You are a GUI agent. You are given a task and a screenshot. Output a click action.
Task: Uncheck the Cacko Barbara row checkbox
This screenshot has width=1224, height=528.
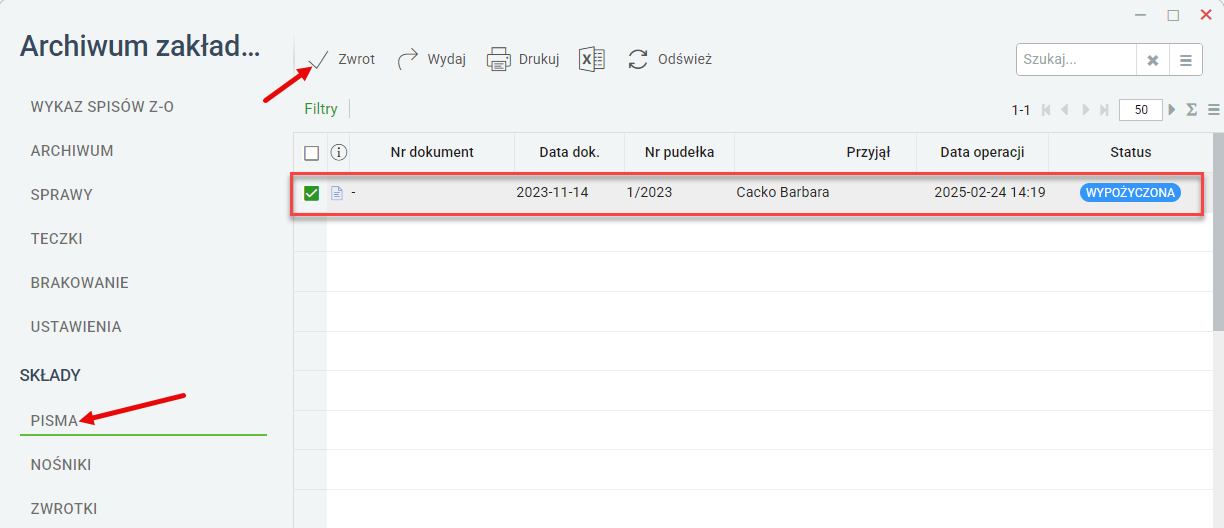[311, 193]
